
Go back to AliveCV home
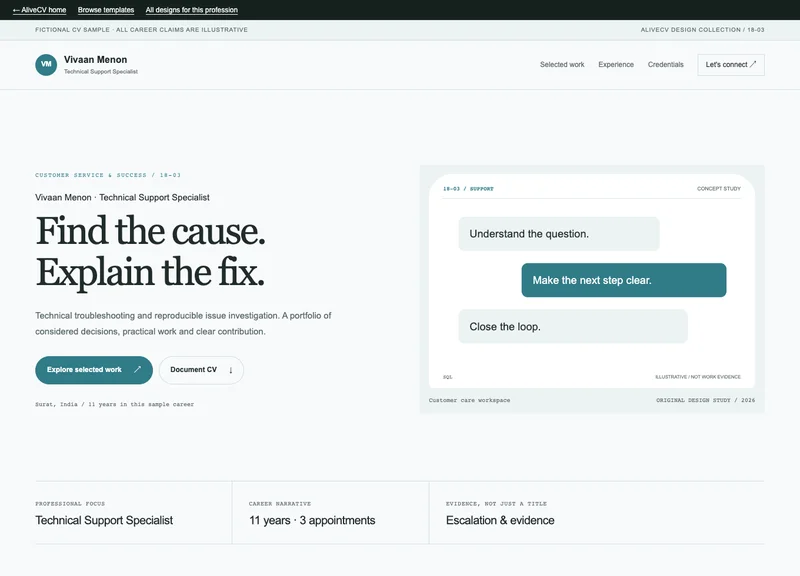tap(39, 10)
